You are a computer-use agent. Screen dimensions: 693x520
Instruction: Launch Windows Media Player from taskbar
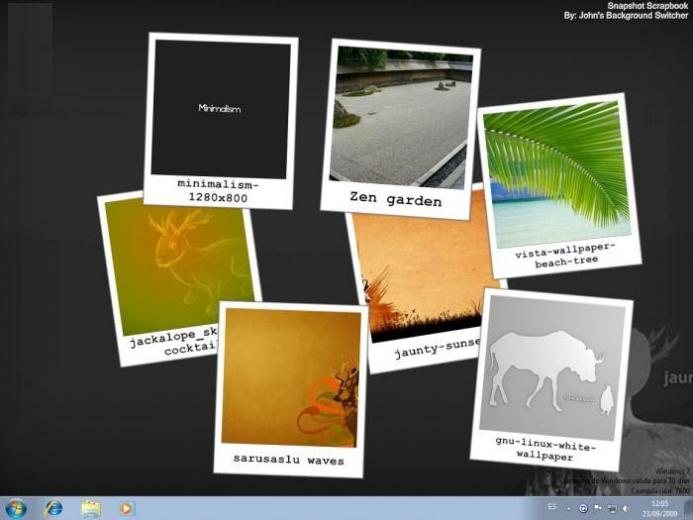tap(126, 509)
